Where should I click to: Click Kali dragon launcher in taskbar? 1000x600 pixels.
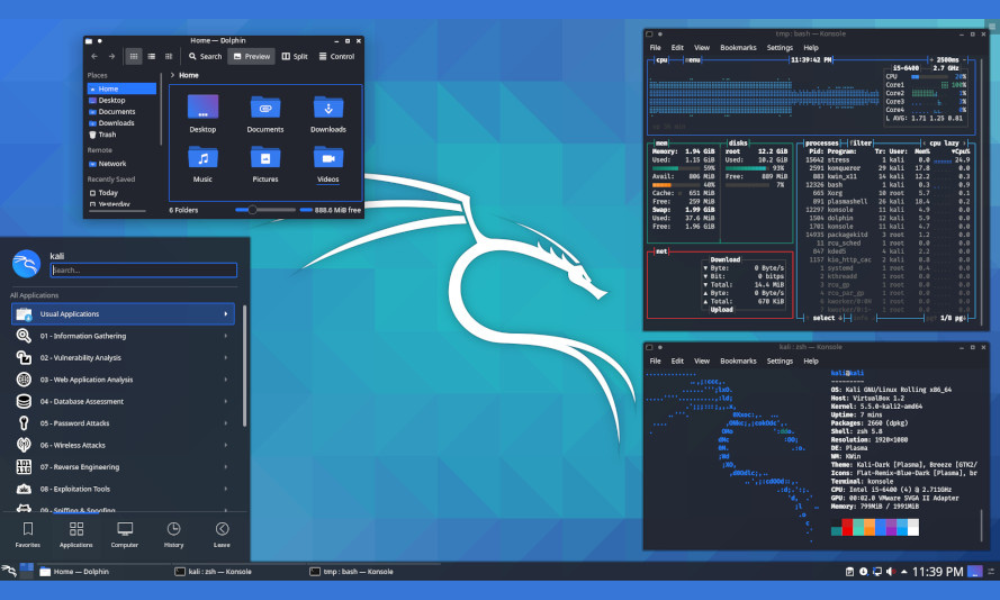(9, 570)
